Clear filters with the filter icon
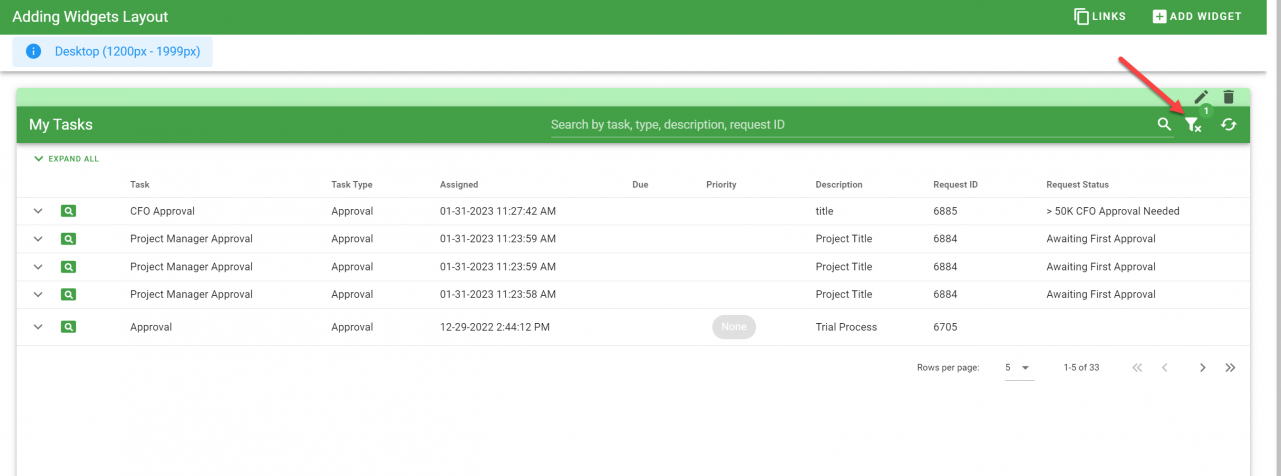Image resolution: width=1281 pixels, height=476 pixels. click(1192, 125)
